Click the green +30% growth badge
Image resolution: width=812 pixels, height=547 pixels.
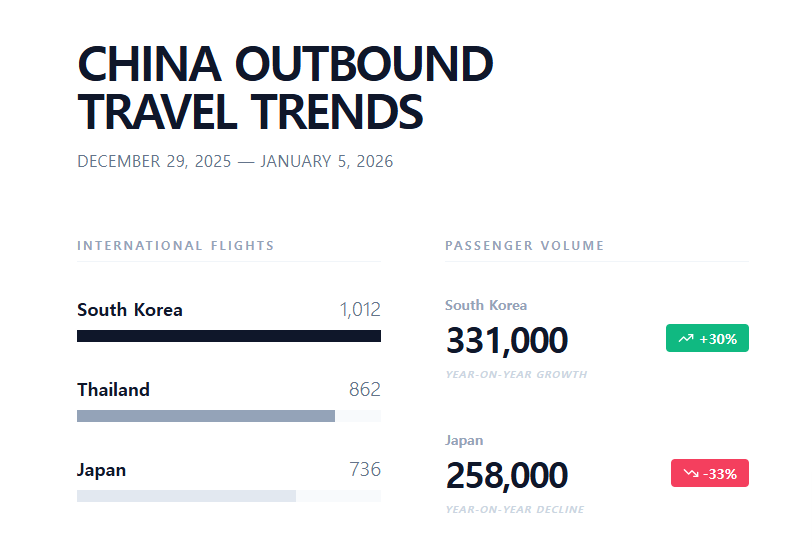pos(707,339)
